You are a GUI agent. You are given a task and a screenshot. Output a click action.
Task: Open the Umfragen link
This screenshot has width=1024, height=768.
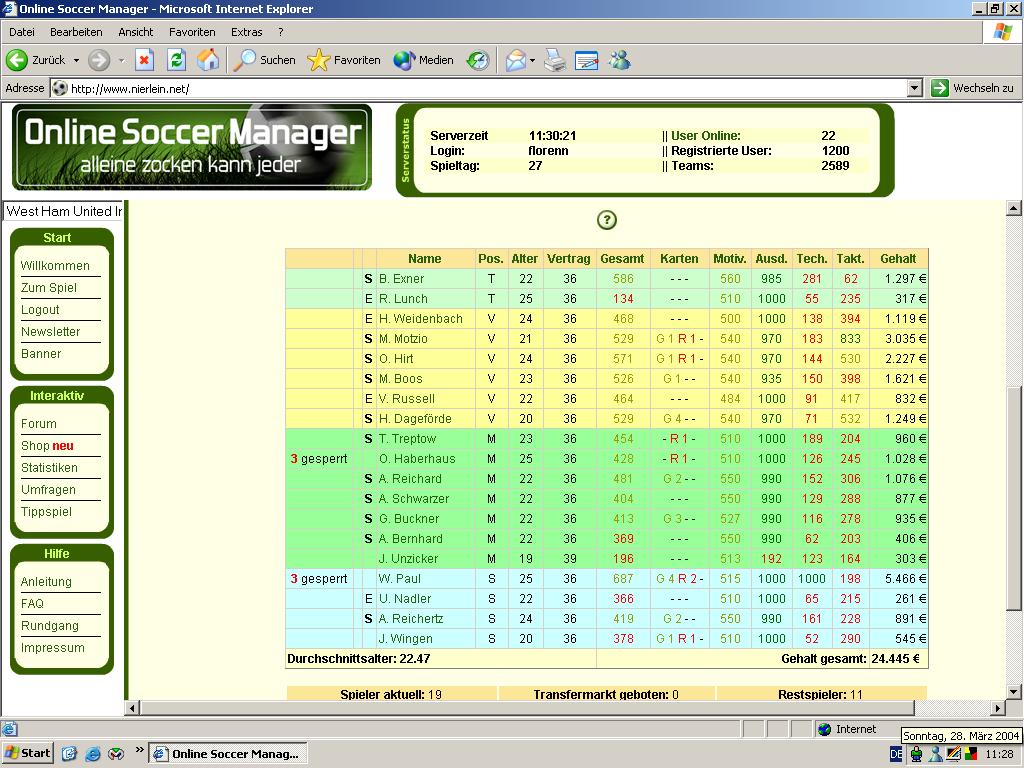tap(48, 490)
